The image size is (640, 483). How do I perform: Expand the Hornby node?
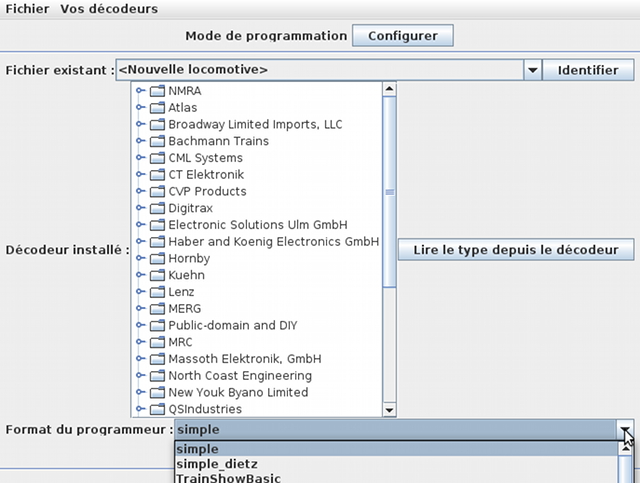140,258
